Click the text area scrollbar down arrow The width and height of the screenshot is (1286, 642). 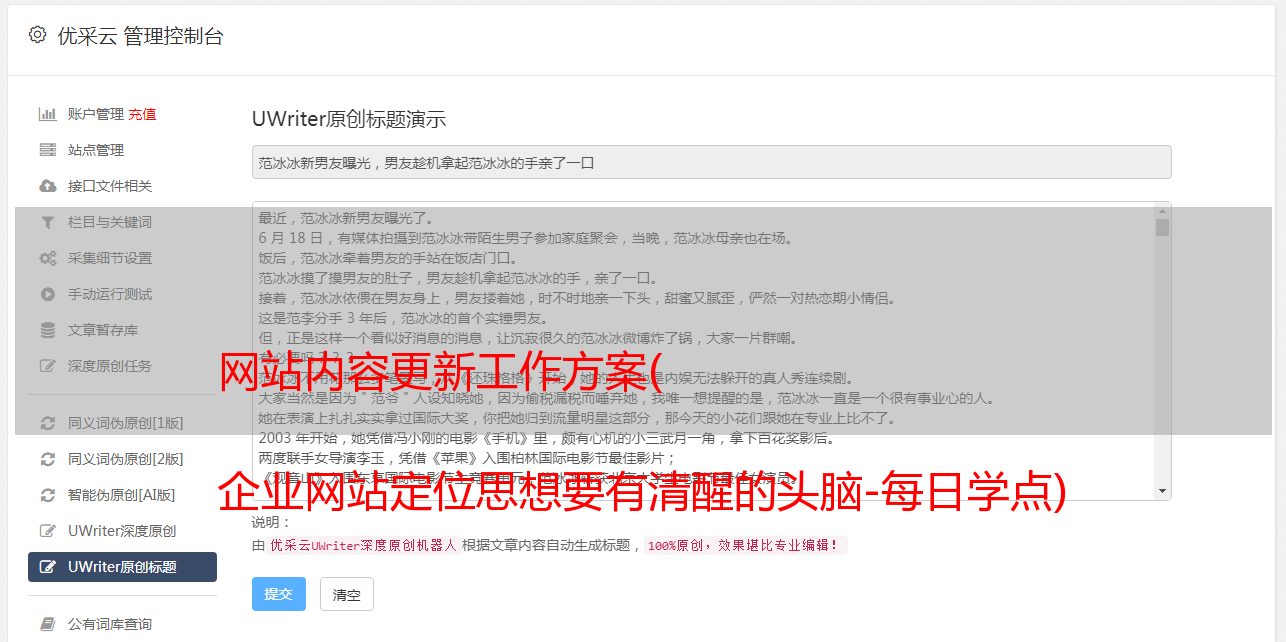point(1162,491)
